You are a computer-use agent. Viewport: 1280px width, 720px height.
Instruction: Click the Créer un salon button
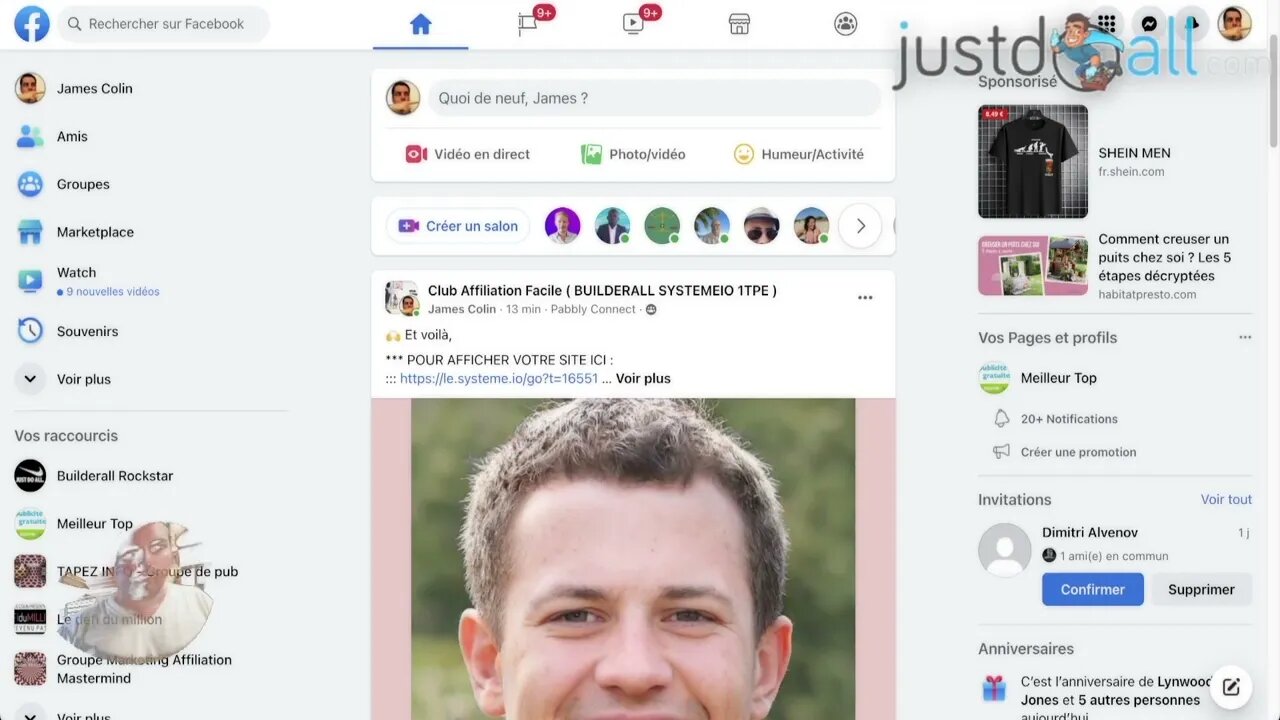click(459, 226)
